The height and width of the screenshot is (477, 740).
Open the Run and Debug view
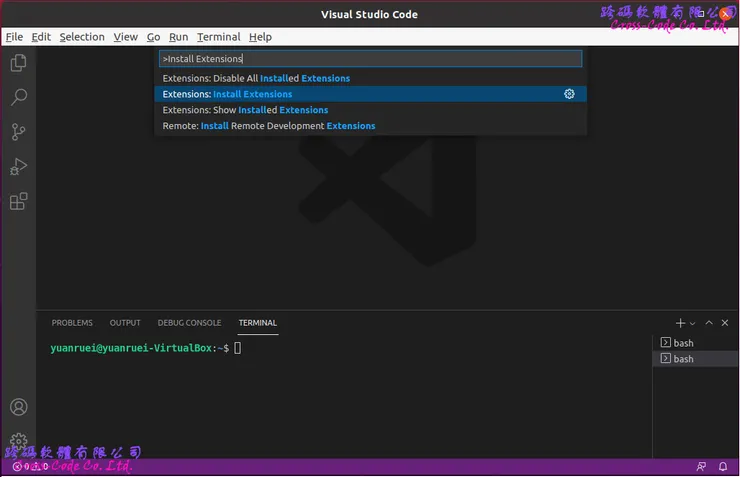[x=18, y=167]
